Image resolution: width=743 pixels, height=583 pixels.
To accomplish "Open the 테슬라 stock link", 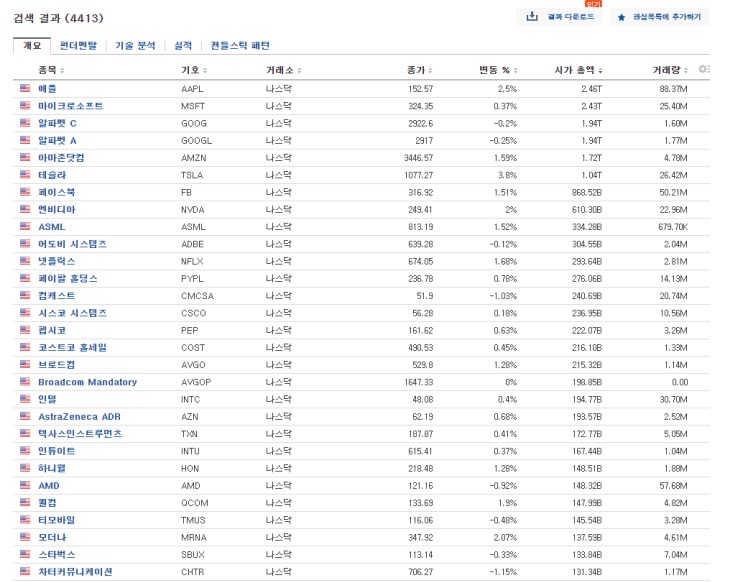I will pyautogui.click(x=52, y=175).
